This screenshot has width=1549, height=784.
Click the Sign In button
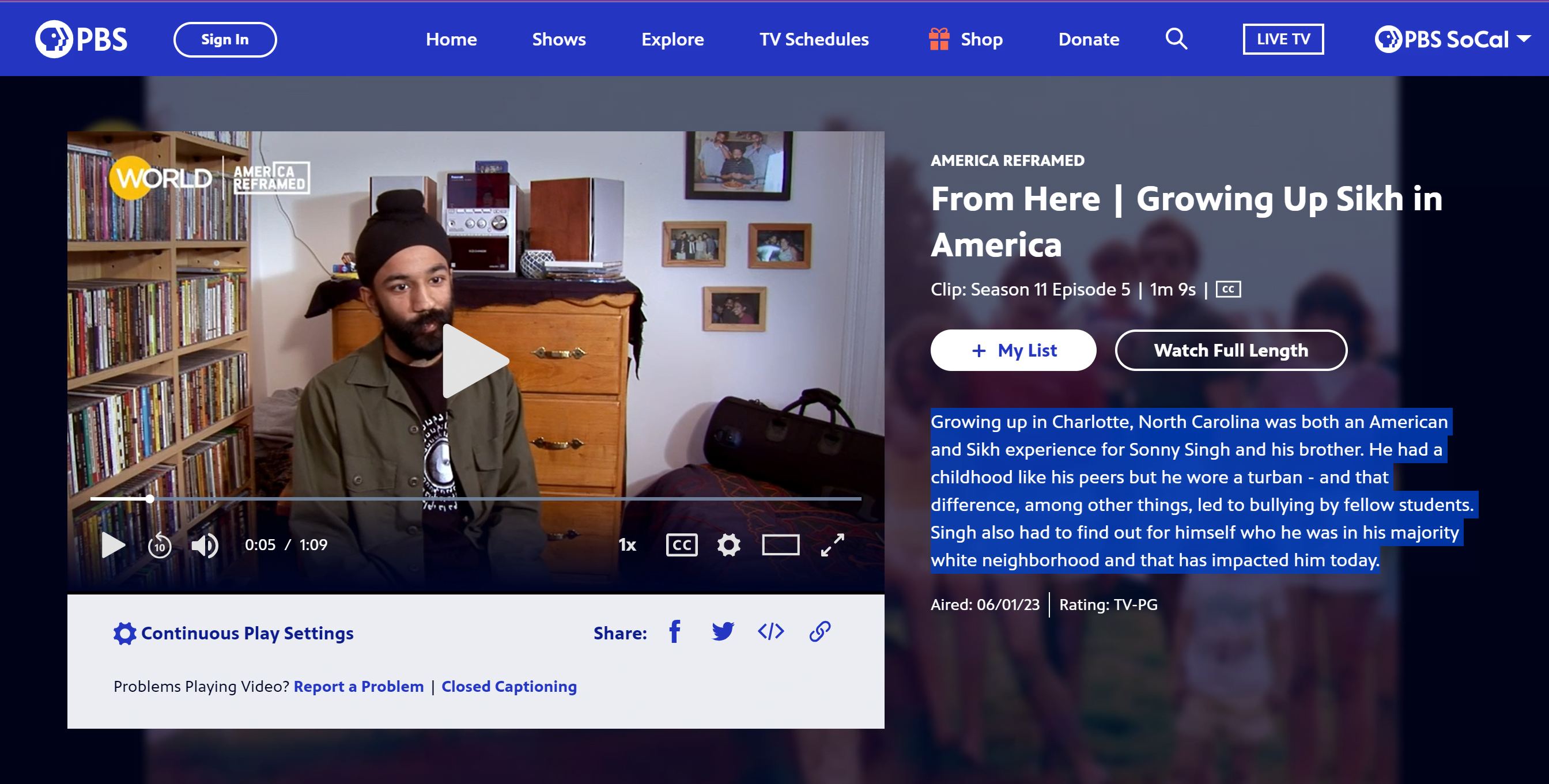click(x=225, y=40)
